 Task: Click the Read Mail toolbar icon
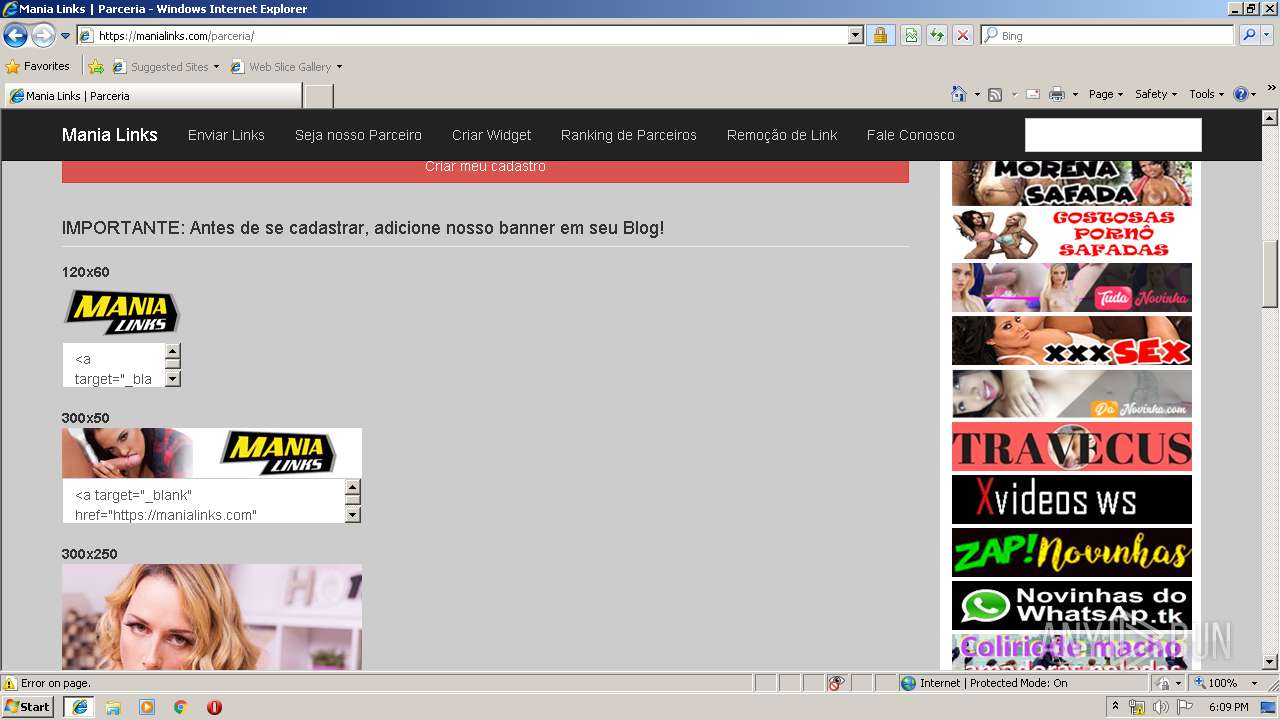pos(1033,94)
